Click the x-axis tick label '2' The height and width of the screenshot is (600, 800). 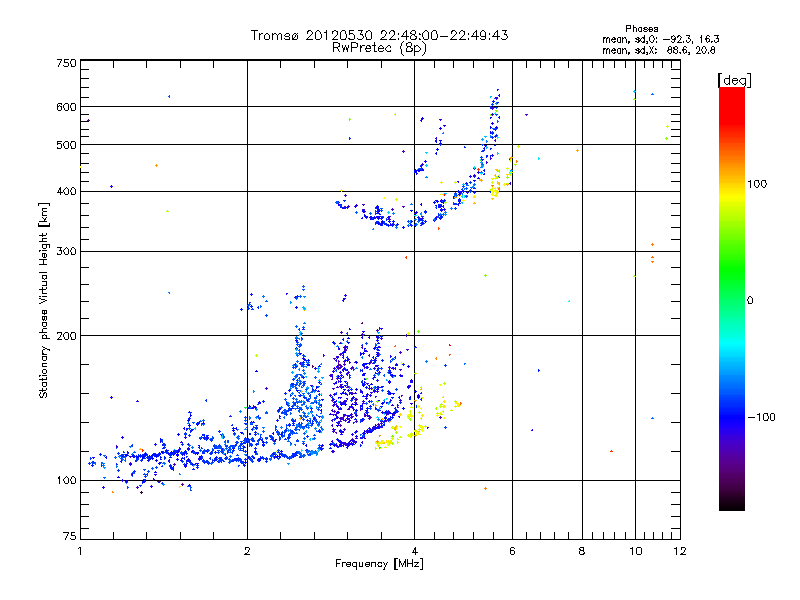[247, 551]
